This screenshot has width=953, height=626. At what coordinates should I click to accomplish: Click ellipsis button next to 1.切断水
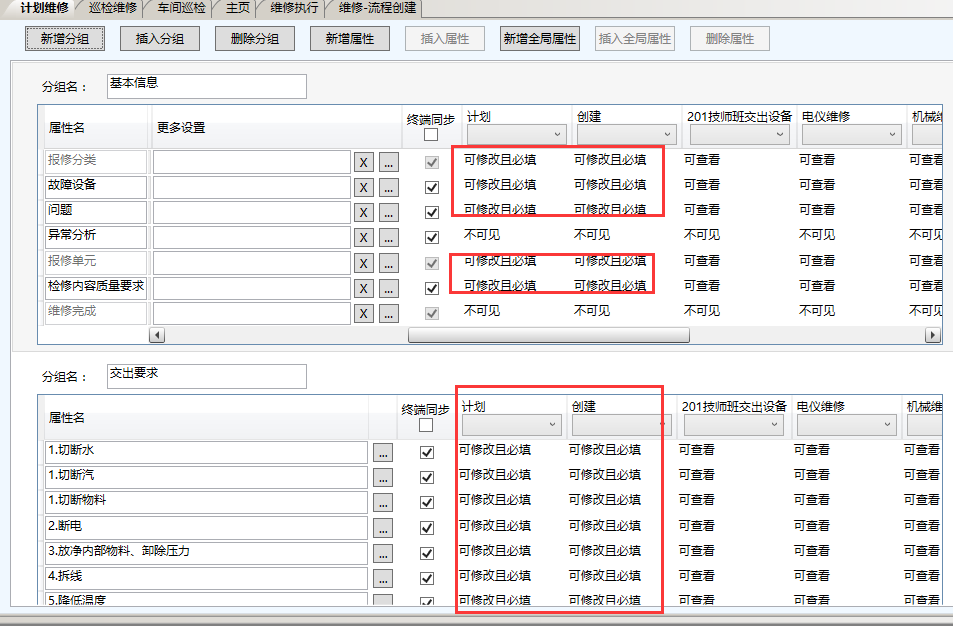pyautogui.click(x=383, y=452)
